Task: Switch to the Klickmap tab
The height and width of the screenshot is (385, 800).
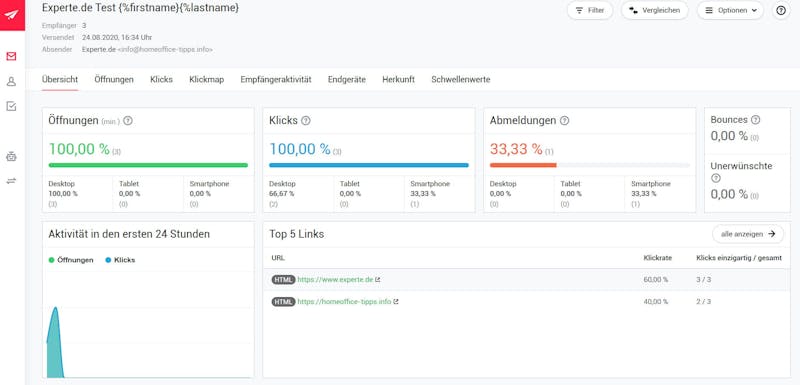Action: 207,80
